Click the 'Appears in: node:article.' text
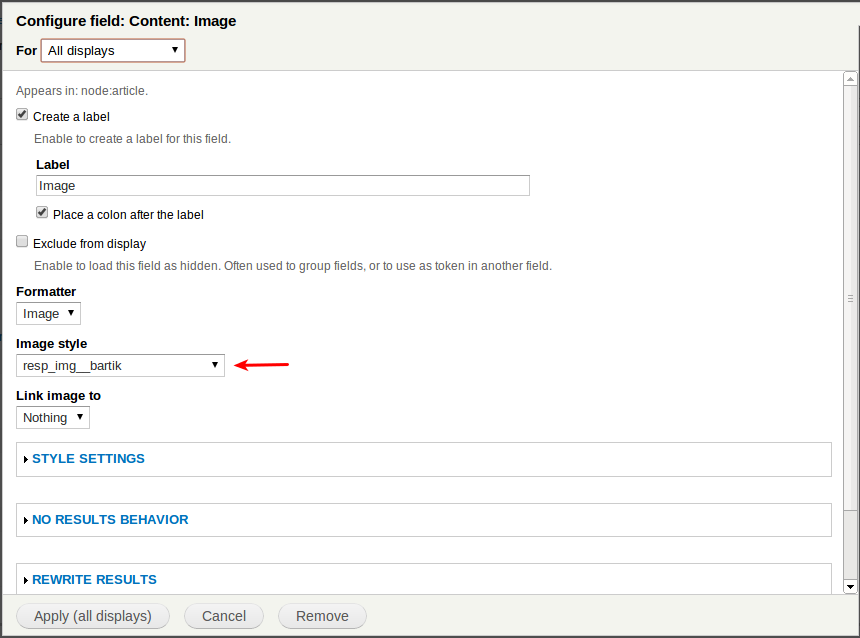Image resolution: width=860 pixels, height=638 pixels. 82,91
